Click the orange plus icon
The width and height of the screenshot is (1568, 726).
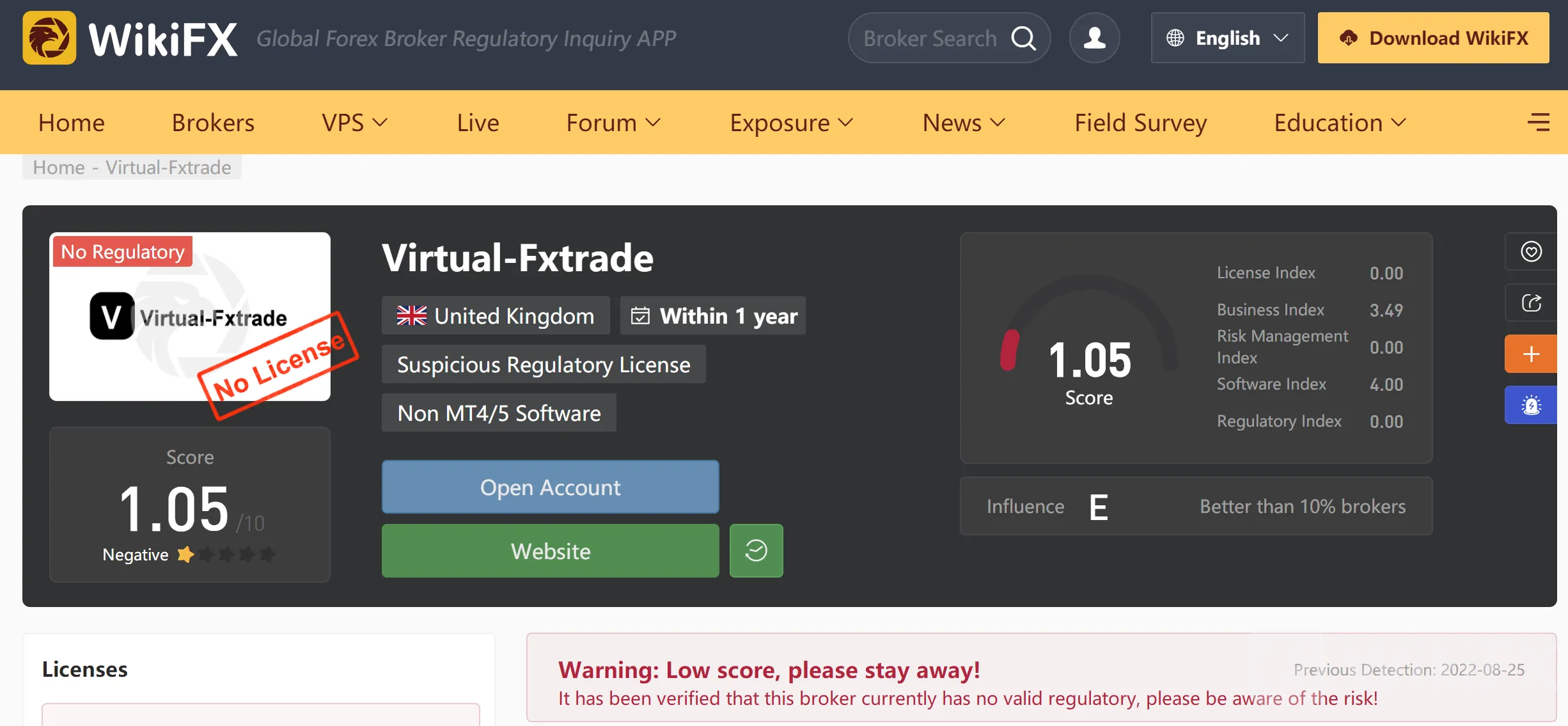(1531, 354)
